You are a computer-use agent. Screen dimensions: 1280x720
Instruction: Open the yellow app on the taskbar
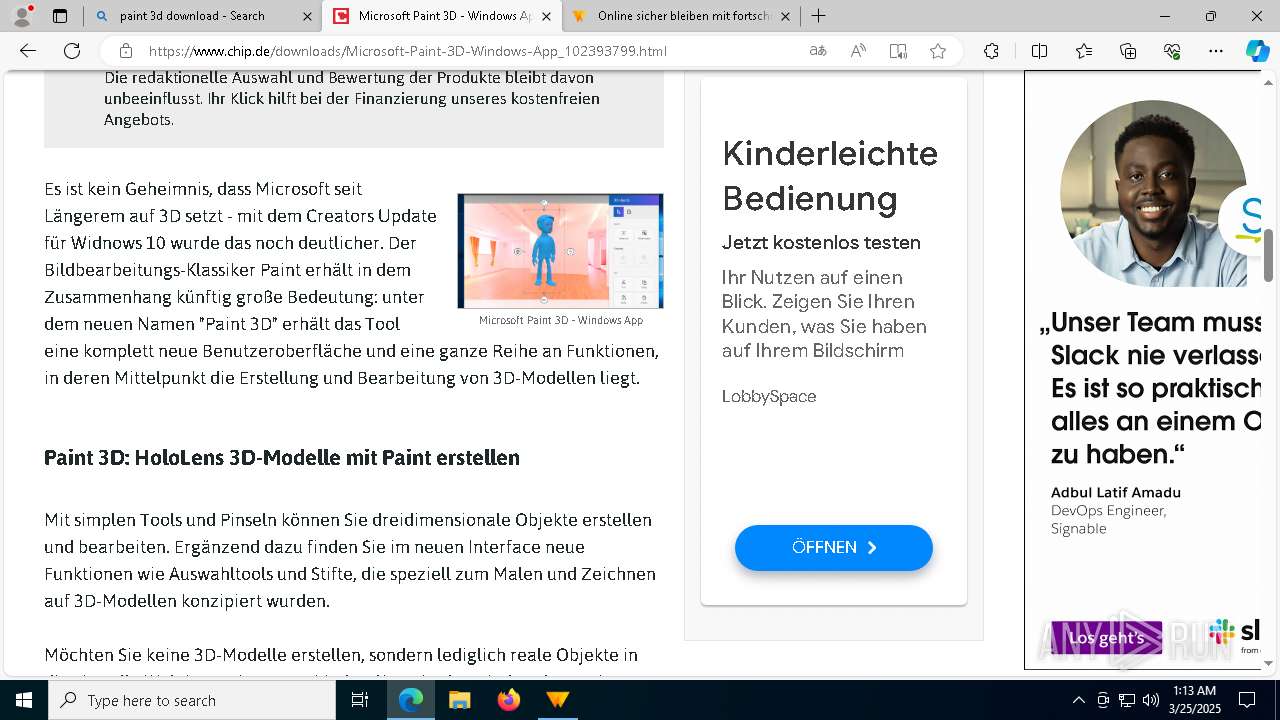(557, 700)
